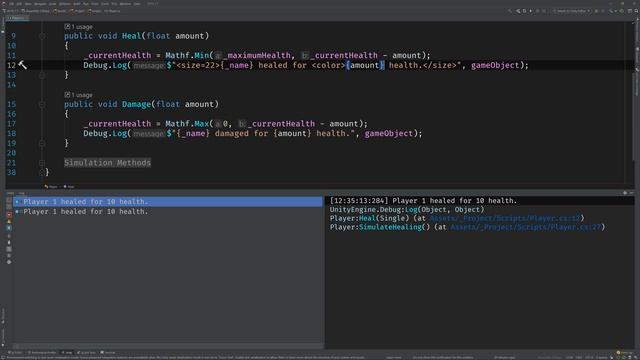Open the Help menu
The image size is (640, 360).
[137, 4]
